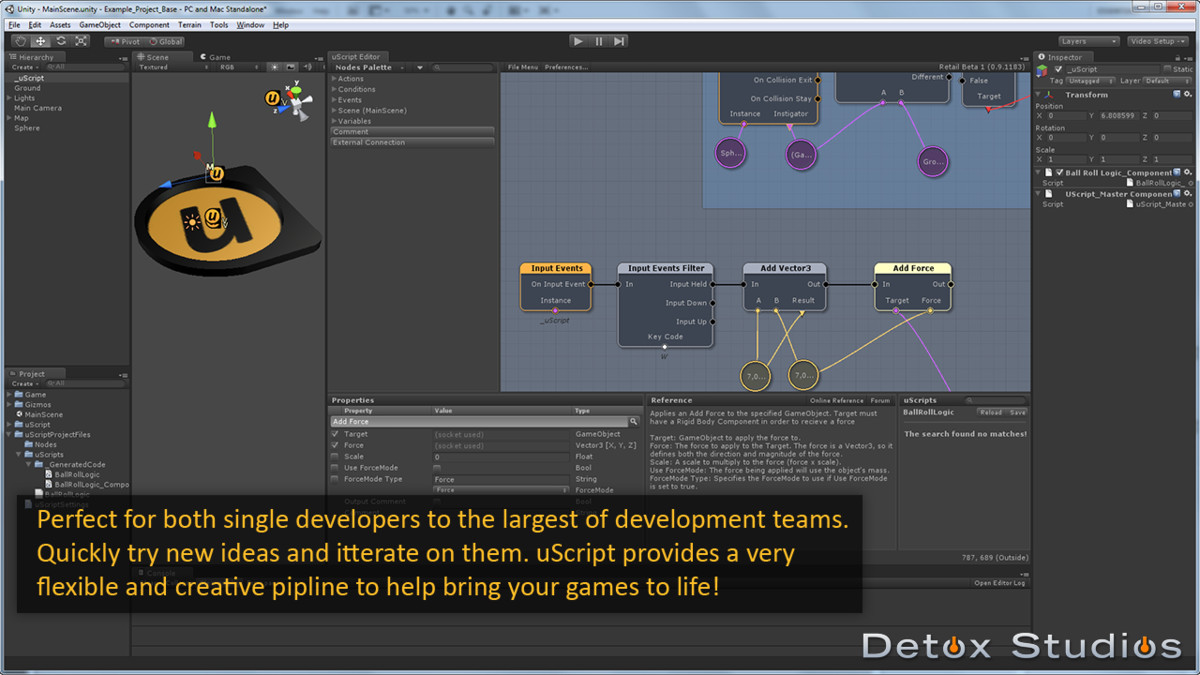Select the Add Force node header
Image resolution: width=1200 pixels, height=675 pixels.
pos(913,268)
